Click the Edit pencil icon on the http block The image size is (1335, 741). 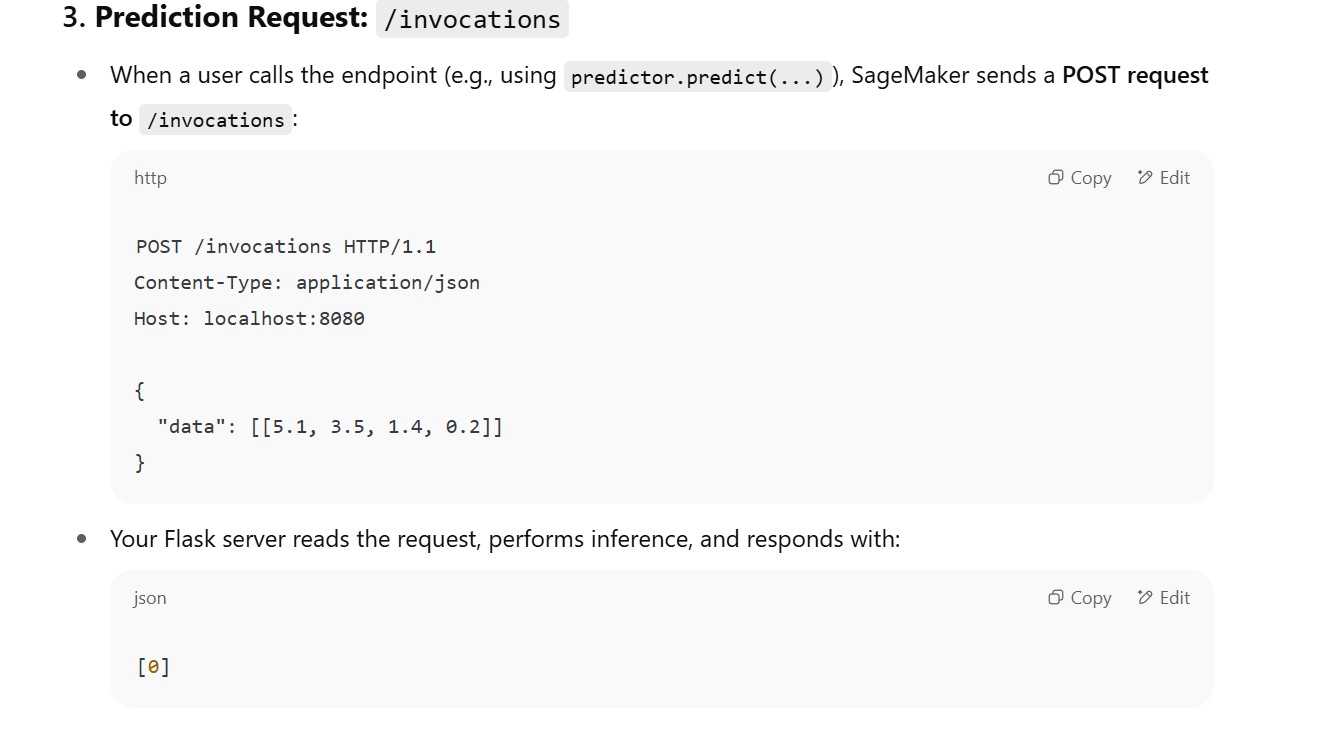(x=1145, y=178)
